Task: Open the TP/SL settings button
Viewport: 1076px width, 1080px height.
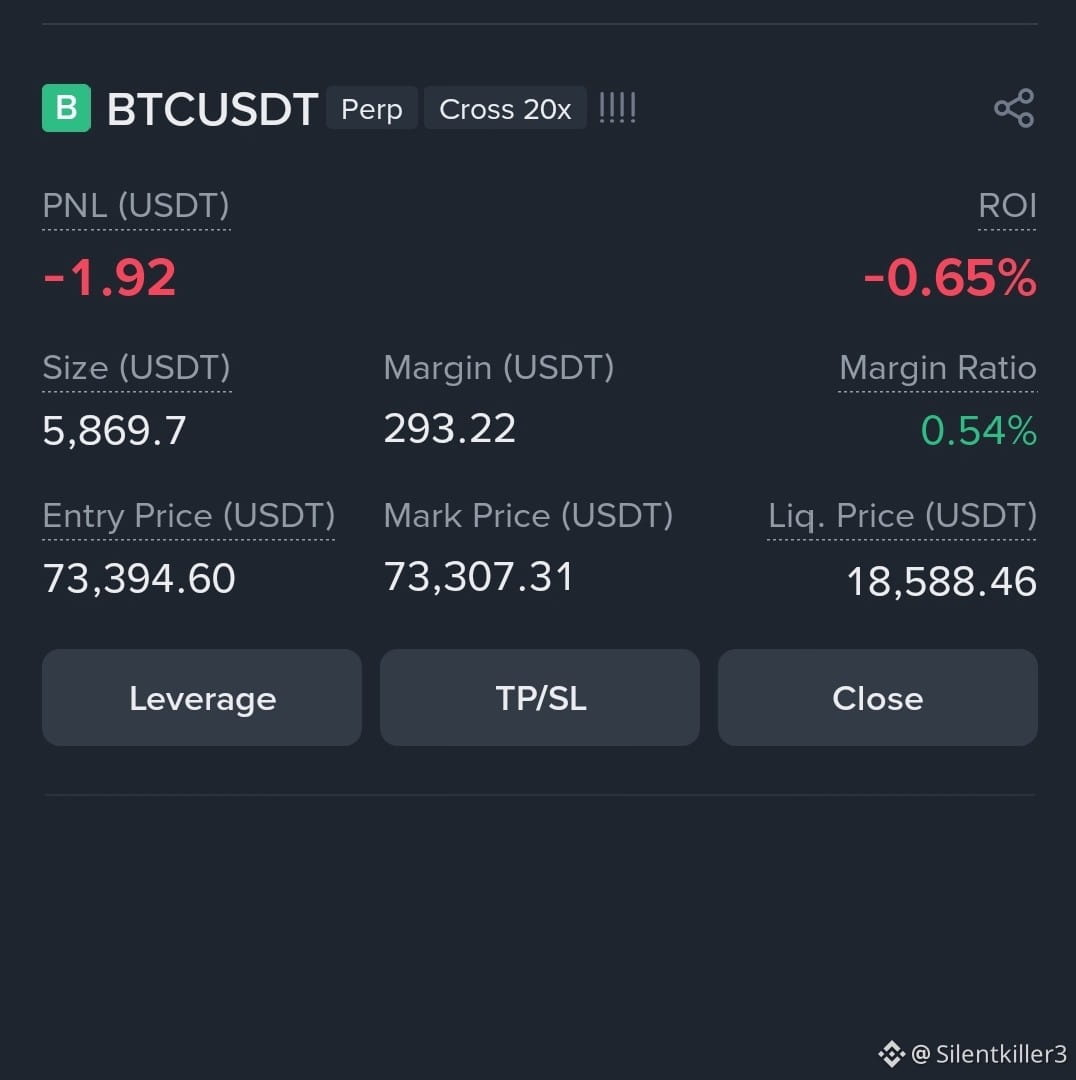Action: click(x=540, y=698)
